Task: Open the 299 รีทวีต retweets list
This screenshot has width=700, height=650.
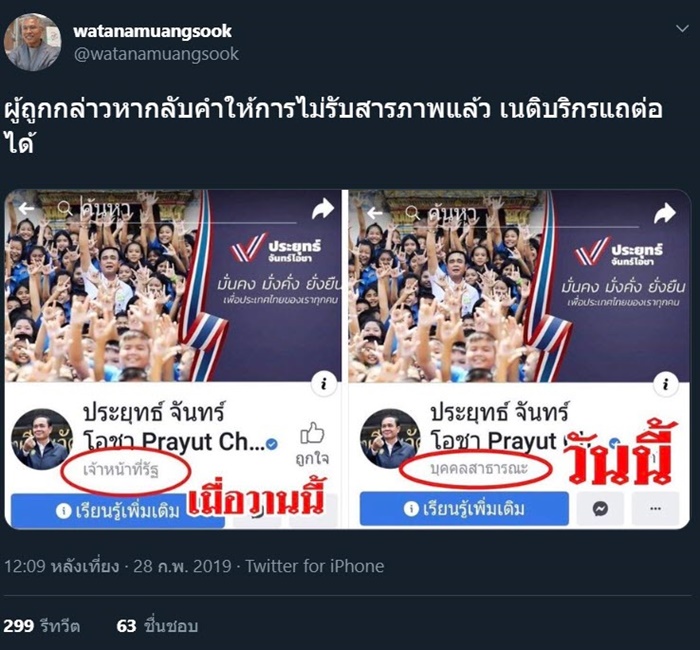Action: pyautogui.click(x=42, y=625)
